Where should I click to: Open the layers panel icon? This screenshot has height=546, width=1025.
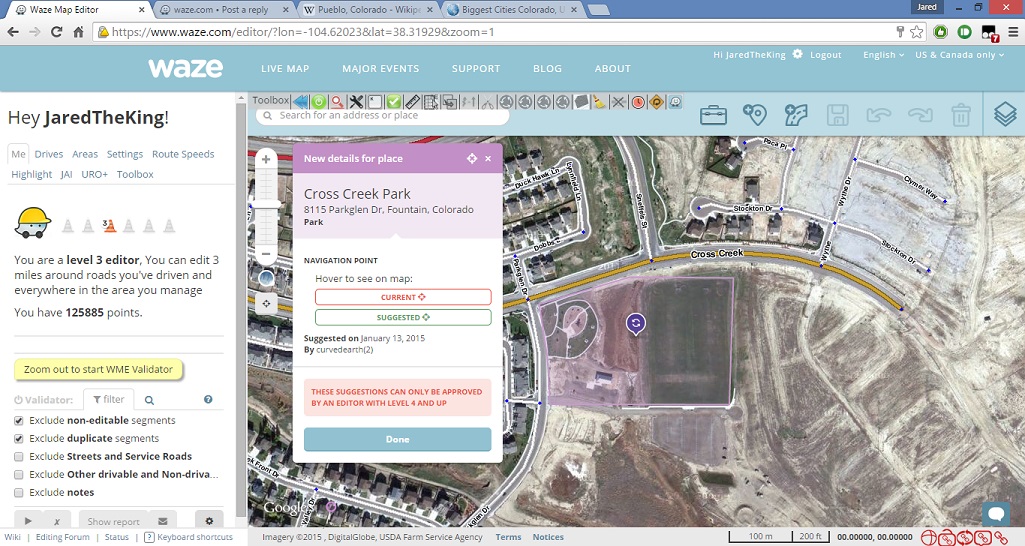[1005, 115]
